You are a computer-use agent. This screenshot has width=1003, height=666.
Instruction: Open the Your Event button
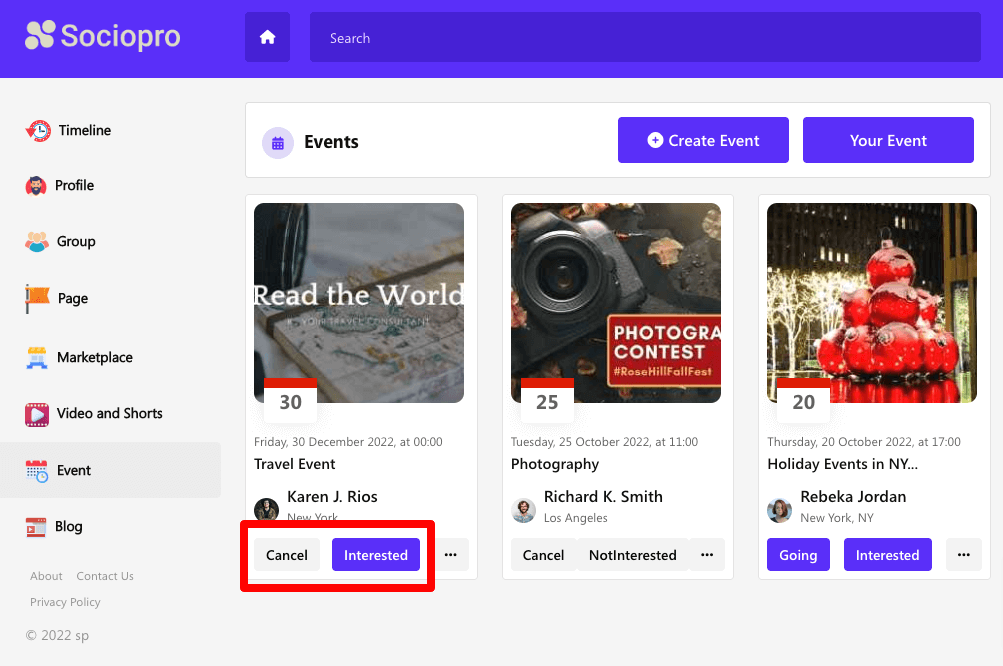[888, 140]
